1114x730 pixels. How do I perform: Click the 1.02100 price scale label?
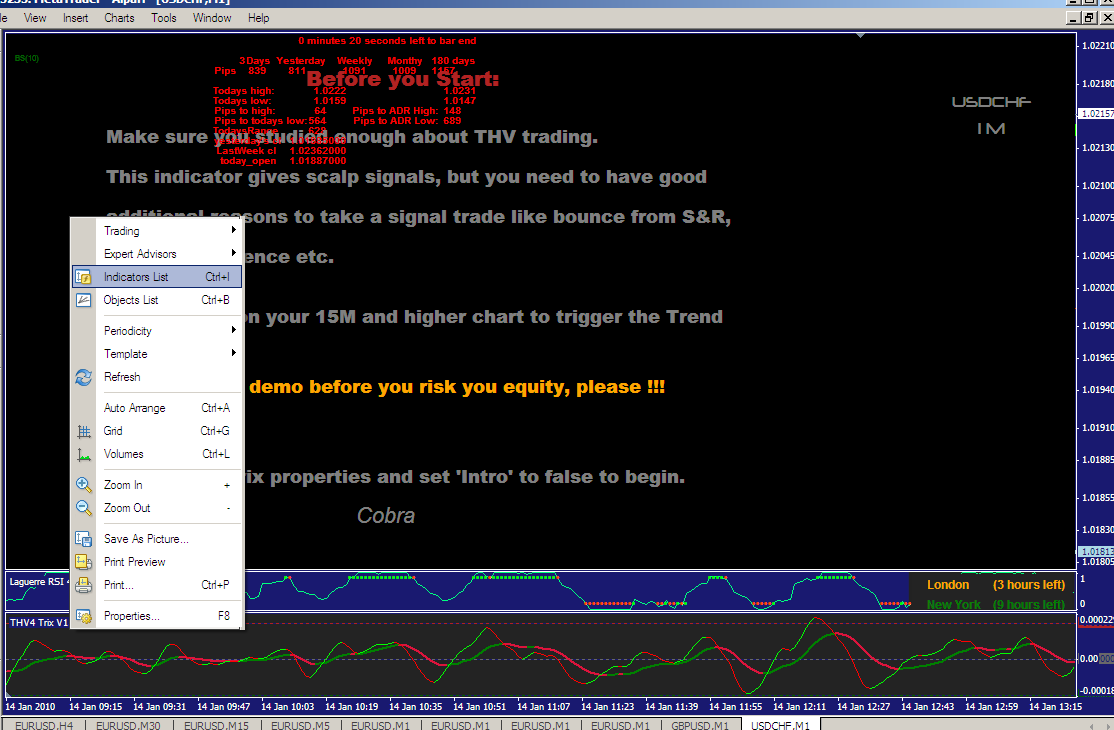(x=1097, y=185)
